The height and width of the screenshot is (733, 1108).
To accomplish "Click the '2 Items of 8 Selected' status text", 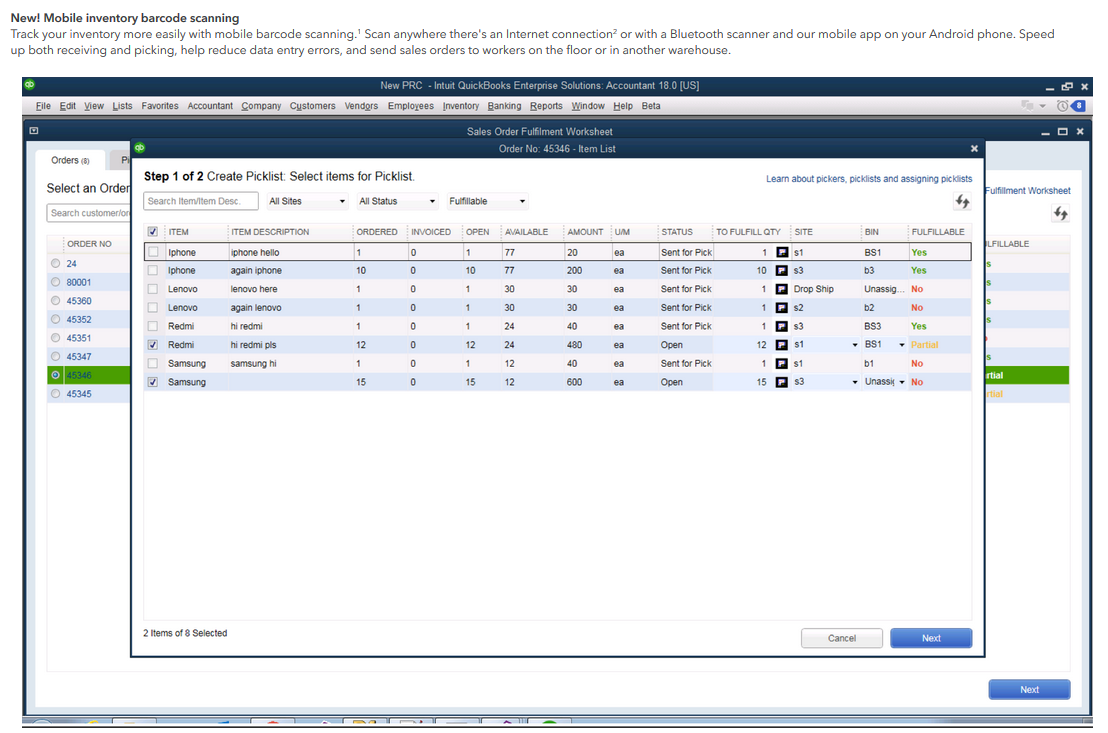I will point(185,633).
